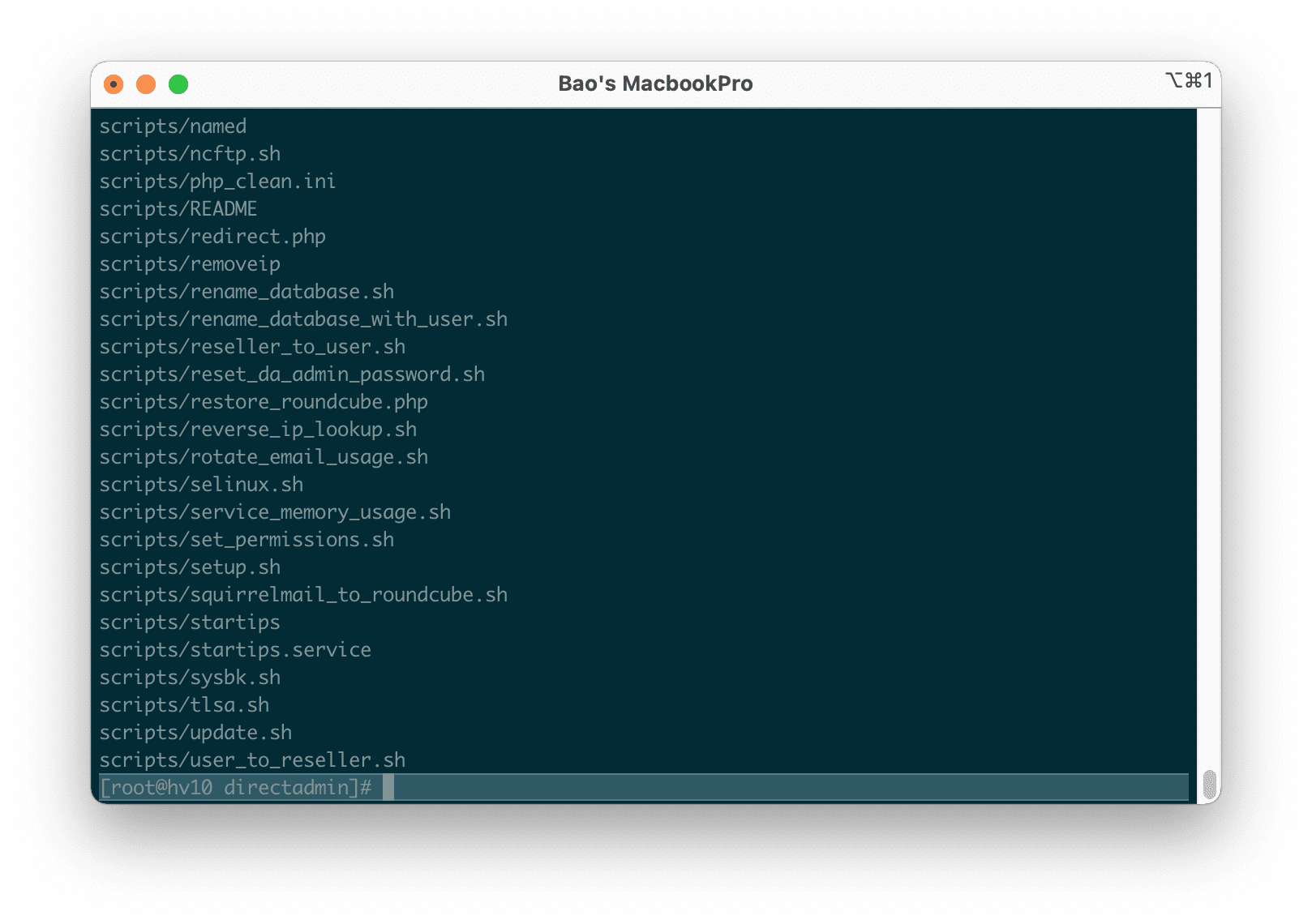Select the scripts/README entry

(178, 208)
